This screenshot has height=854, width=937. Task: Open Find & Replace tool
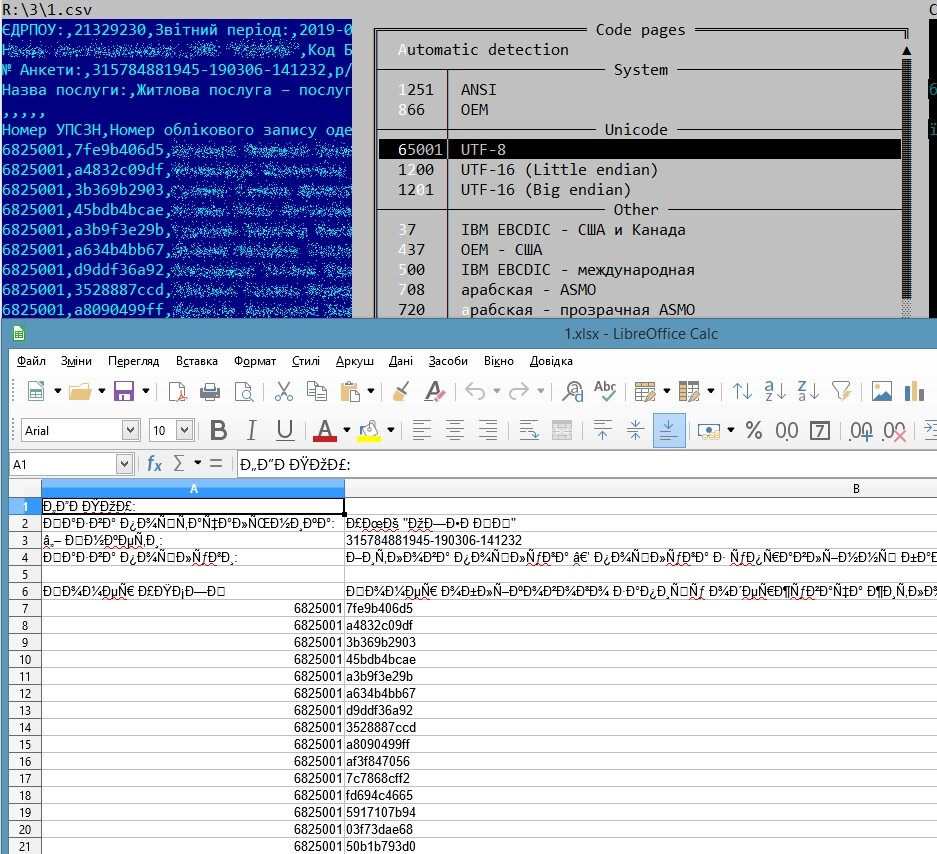[573, 391]
